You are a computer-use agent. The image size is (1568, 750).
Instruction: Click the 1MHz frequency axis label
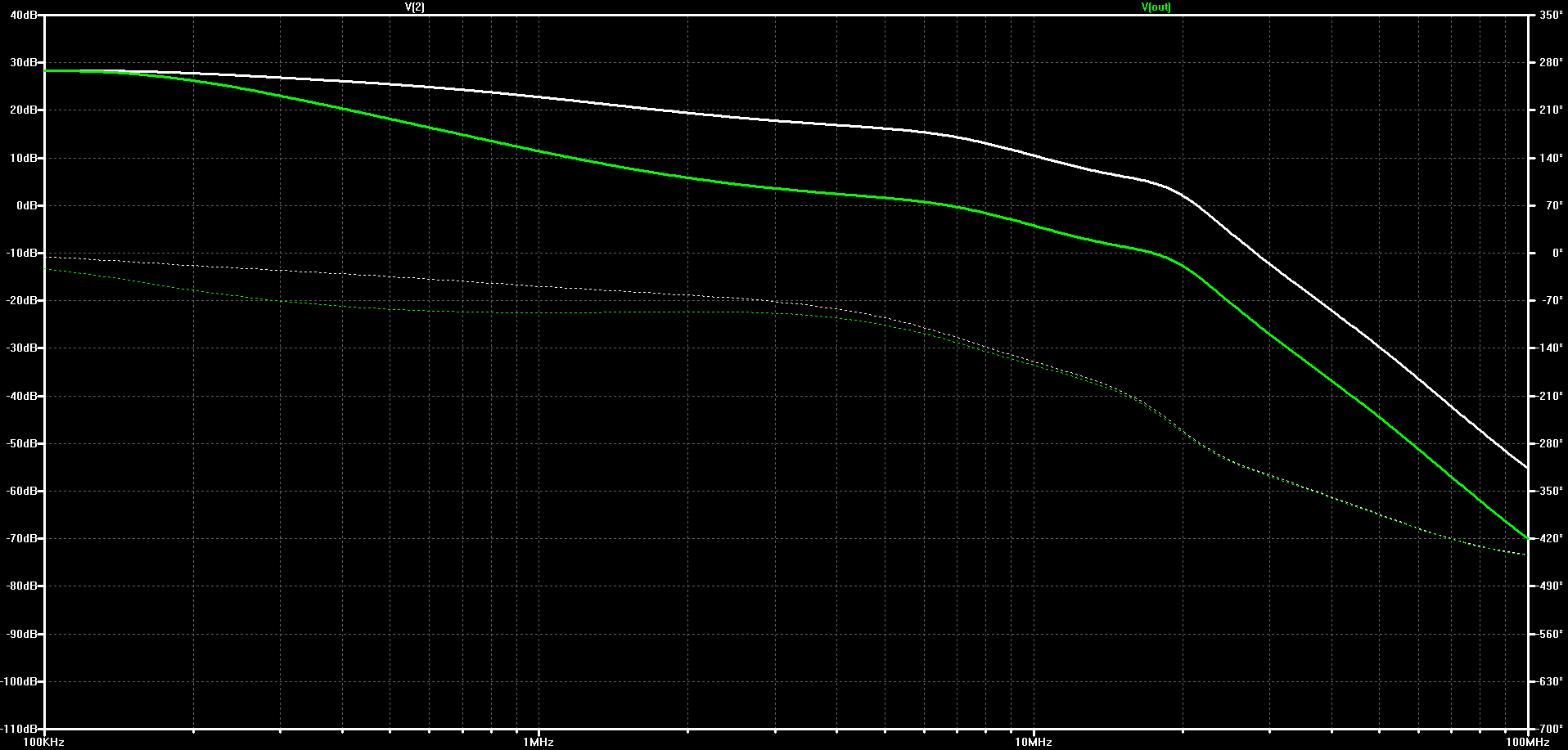[538, 742]
